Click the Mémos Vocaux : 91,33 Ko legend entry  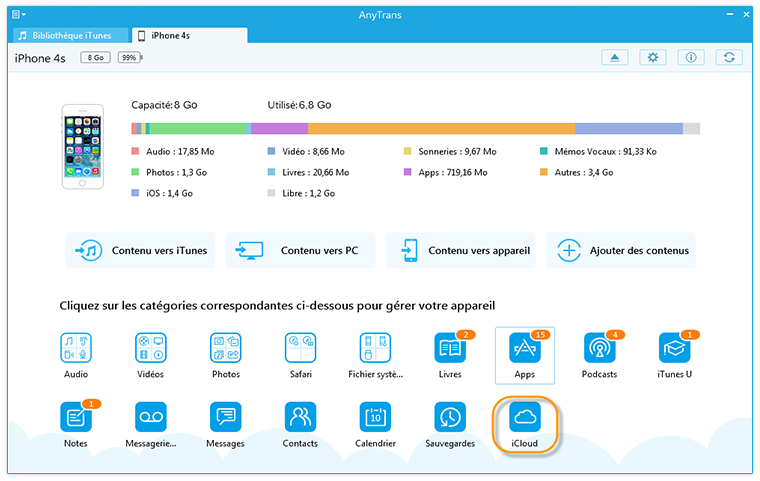click(x=599, y=152)
